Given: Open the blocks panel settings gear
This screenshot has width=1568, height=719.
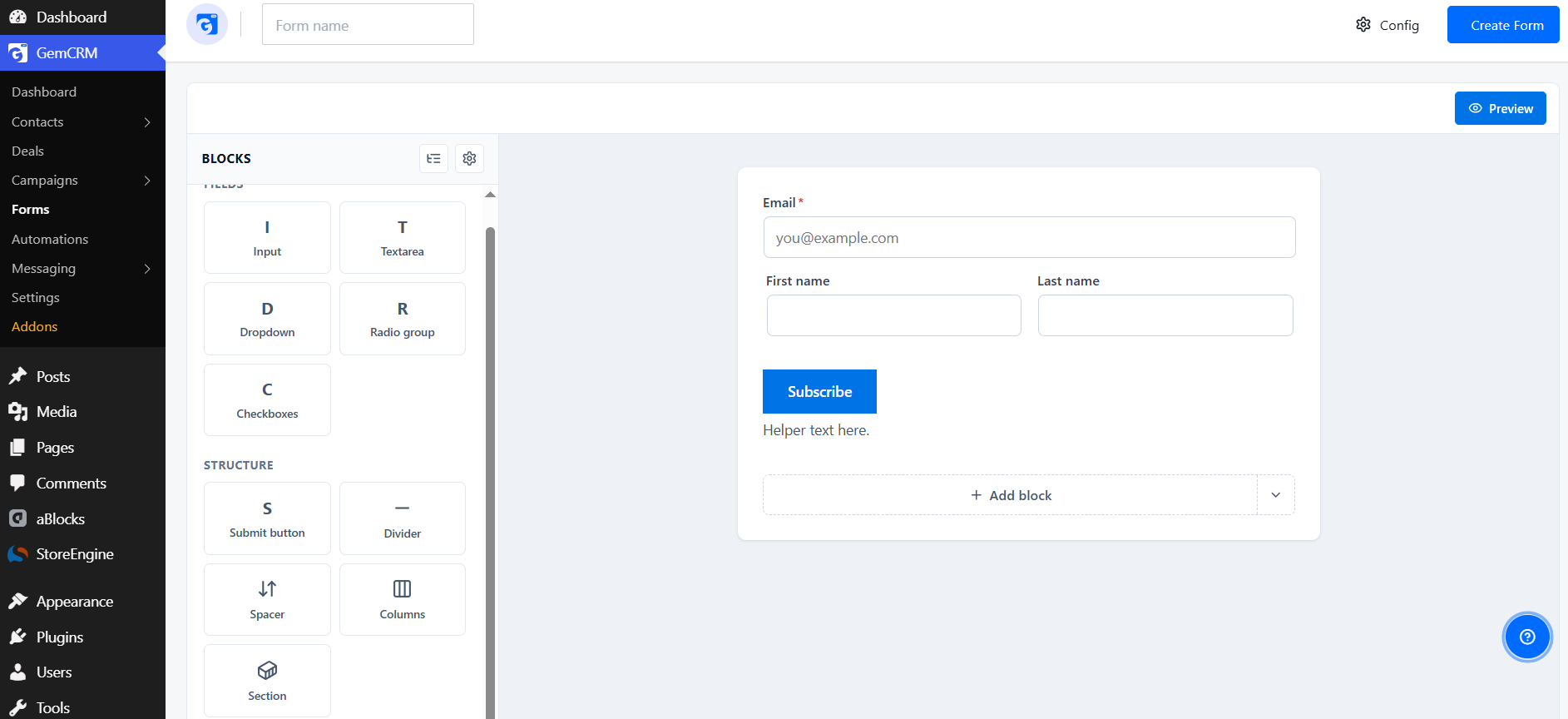Looking at the screenshot, I should click(469, 158).
